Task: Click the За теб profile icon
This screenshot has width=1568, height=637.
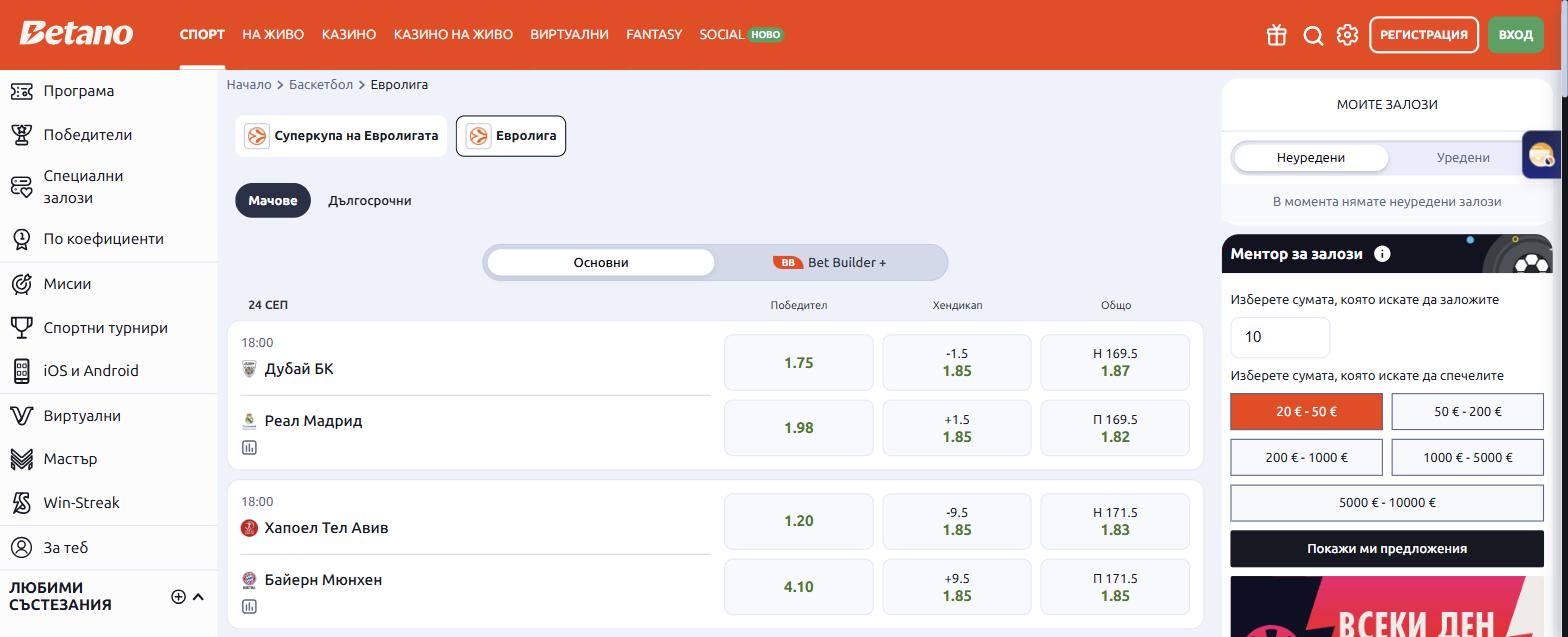Action: tap(21, 548)
